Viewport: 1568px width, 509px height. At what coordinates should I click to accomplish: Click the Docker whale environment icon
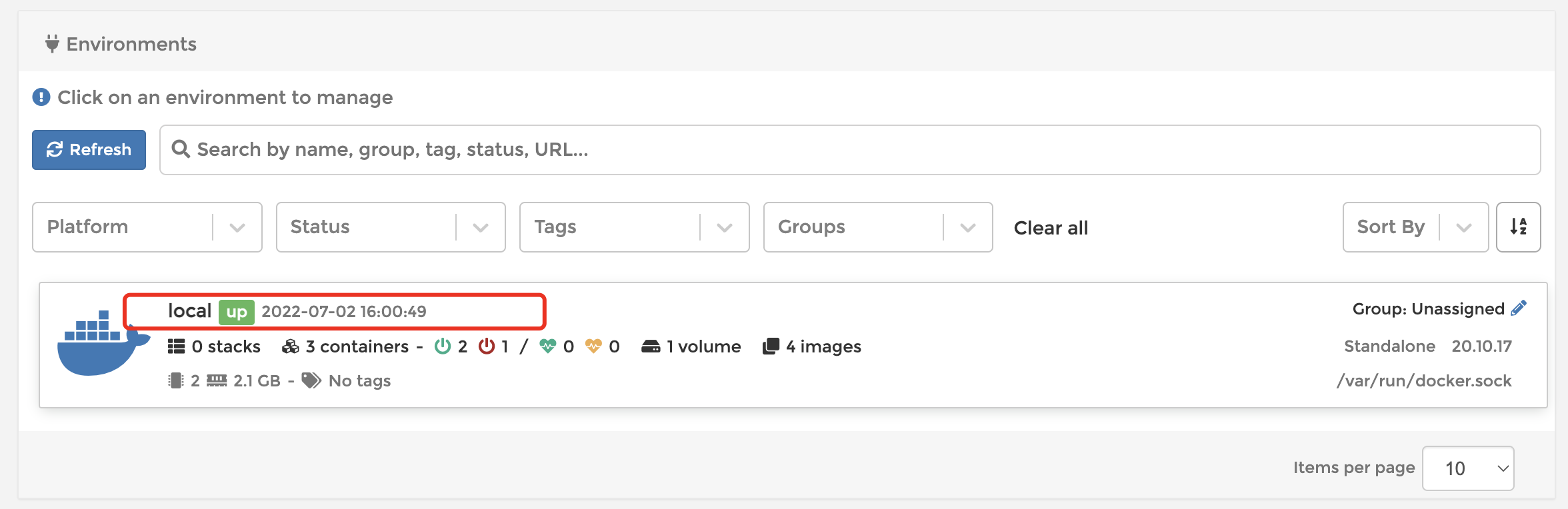[100, 344]
